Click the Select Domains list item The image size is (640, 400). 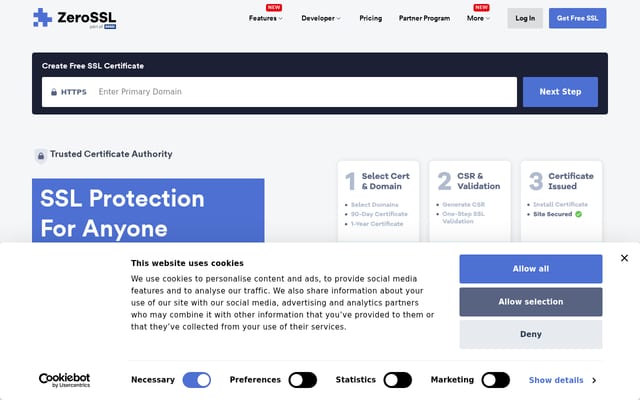(x=374, y=204)
